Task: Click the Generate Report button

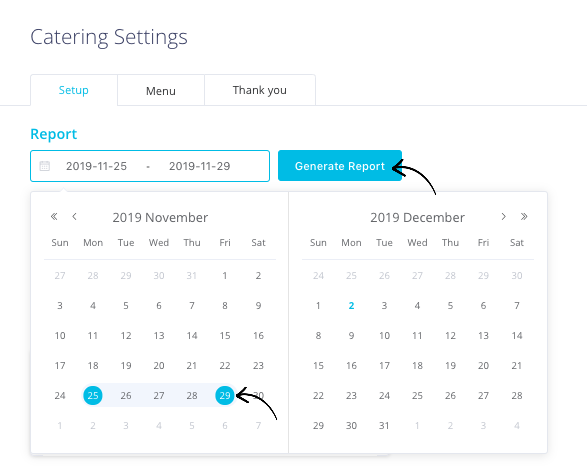Action: 340,166
